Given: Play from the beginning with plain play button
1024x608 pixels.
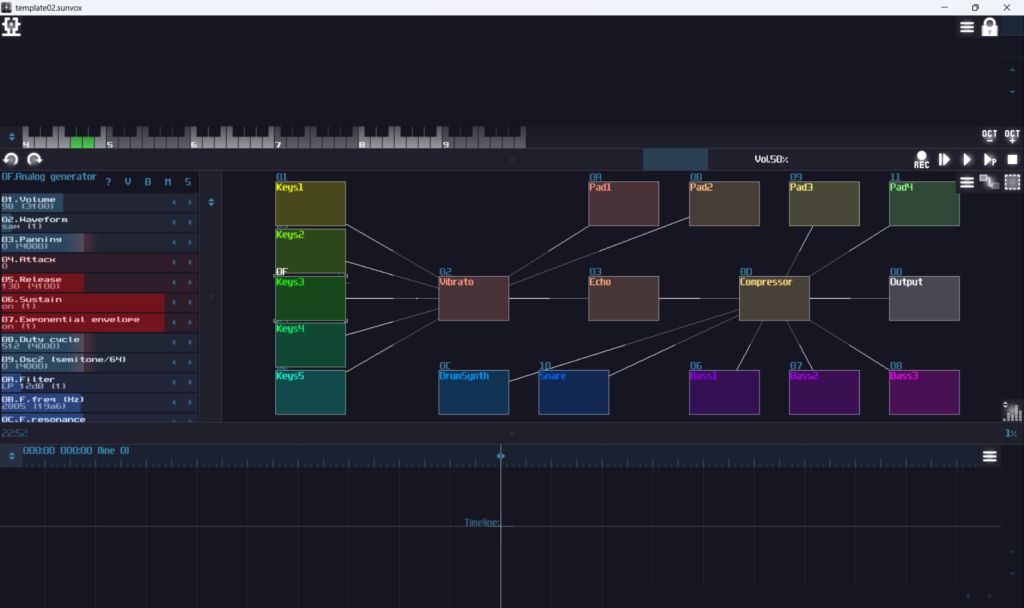Looking at the screenshot, I should (966, 159).
